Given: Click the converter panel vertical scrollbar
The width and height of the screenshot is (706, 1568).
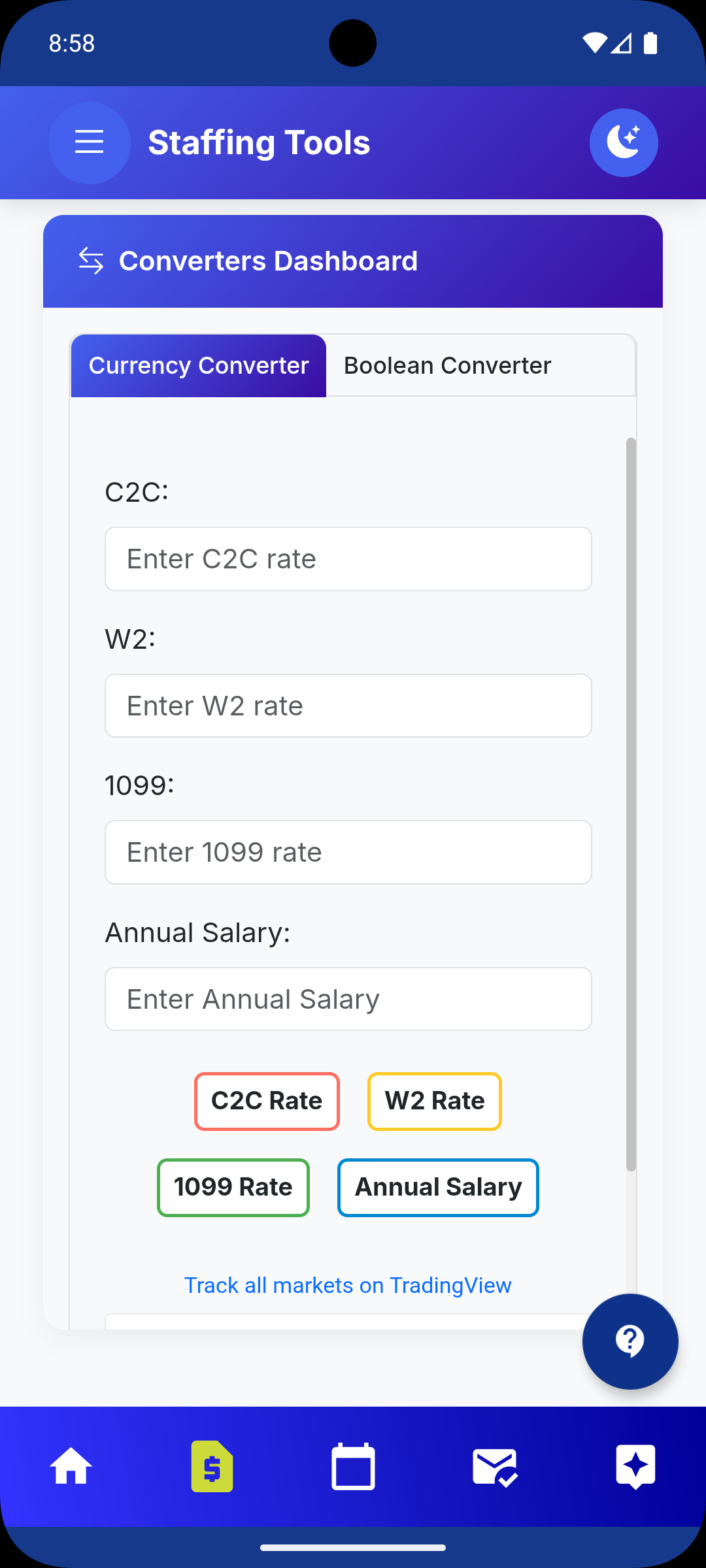Looking at the screenshot, I should point(631,804).
